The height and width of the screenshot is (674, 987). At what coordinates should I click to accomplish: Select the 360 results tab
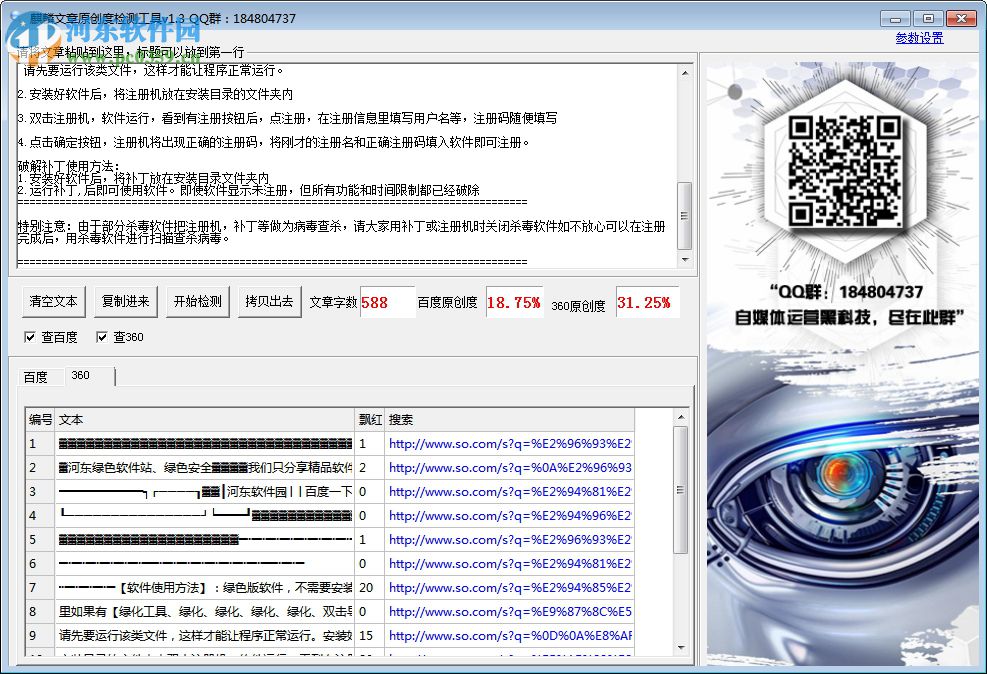pyautogui.click(x=81, y=376)
